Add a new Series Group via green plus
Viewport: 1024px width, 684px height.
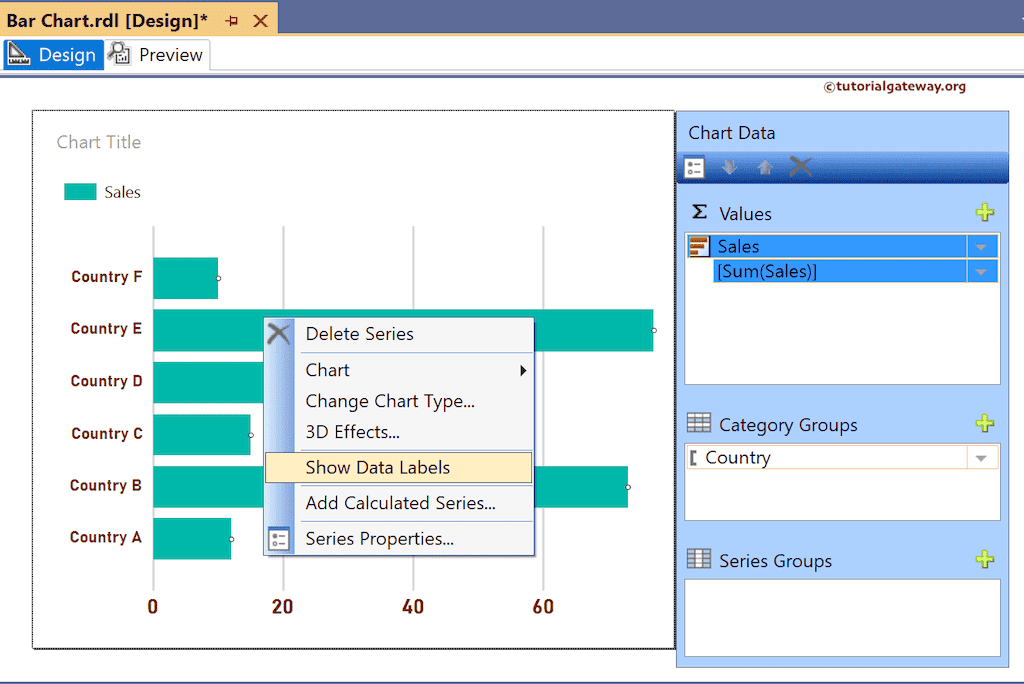tap(985, 560)
